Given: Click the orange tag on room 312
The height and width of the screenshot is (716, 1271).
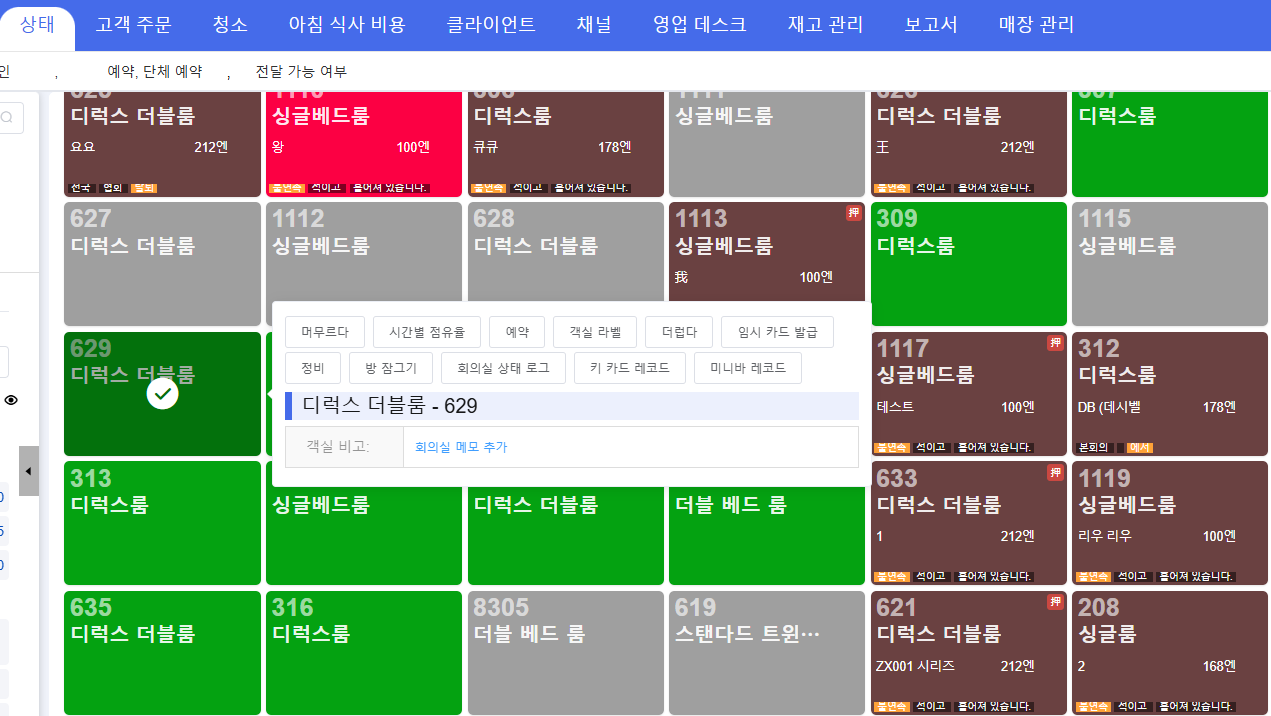Looking at the screenshot, I should coord(1140,448).
